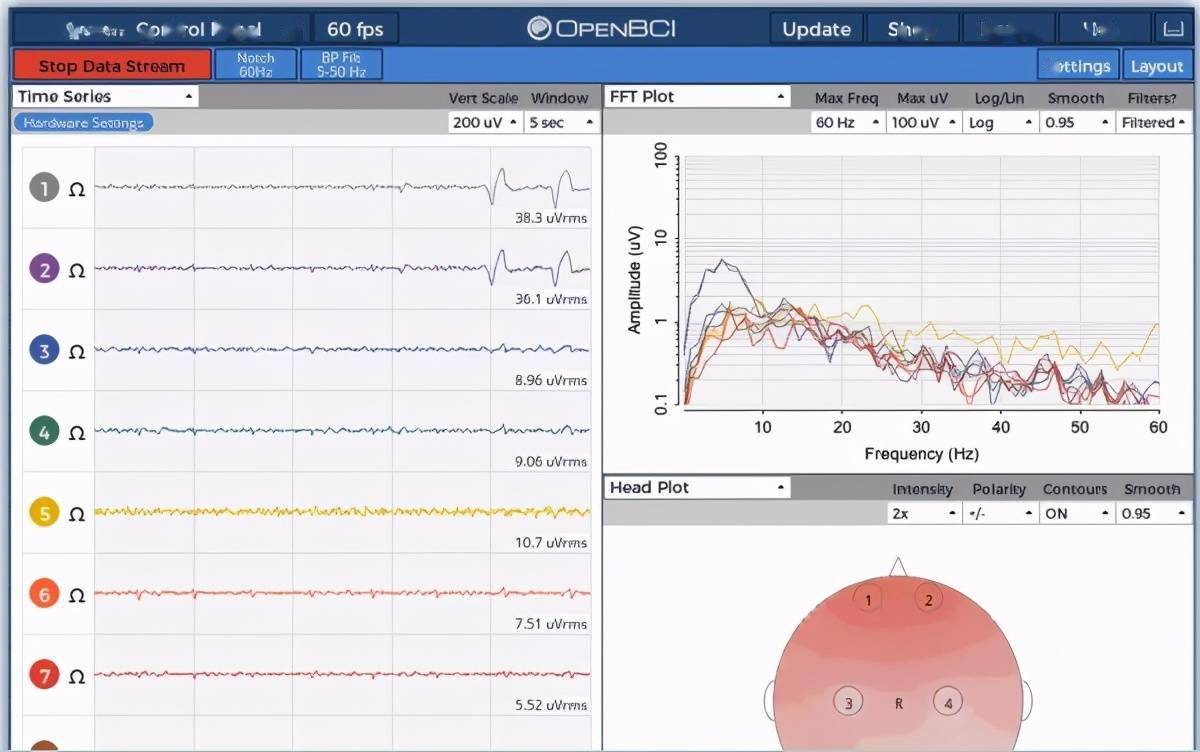The width and height of the screenshot is (1200, 752).
Task: Open the FFT Smooth 0.95 dropdown
Action: [1077, 123]
